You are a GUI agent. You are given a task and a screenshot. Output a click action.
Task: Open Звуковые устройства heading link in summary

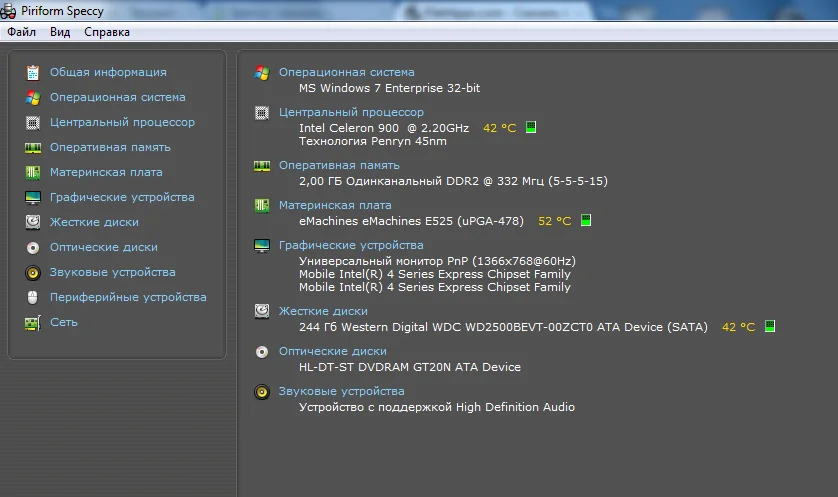click(342, 391)
